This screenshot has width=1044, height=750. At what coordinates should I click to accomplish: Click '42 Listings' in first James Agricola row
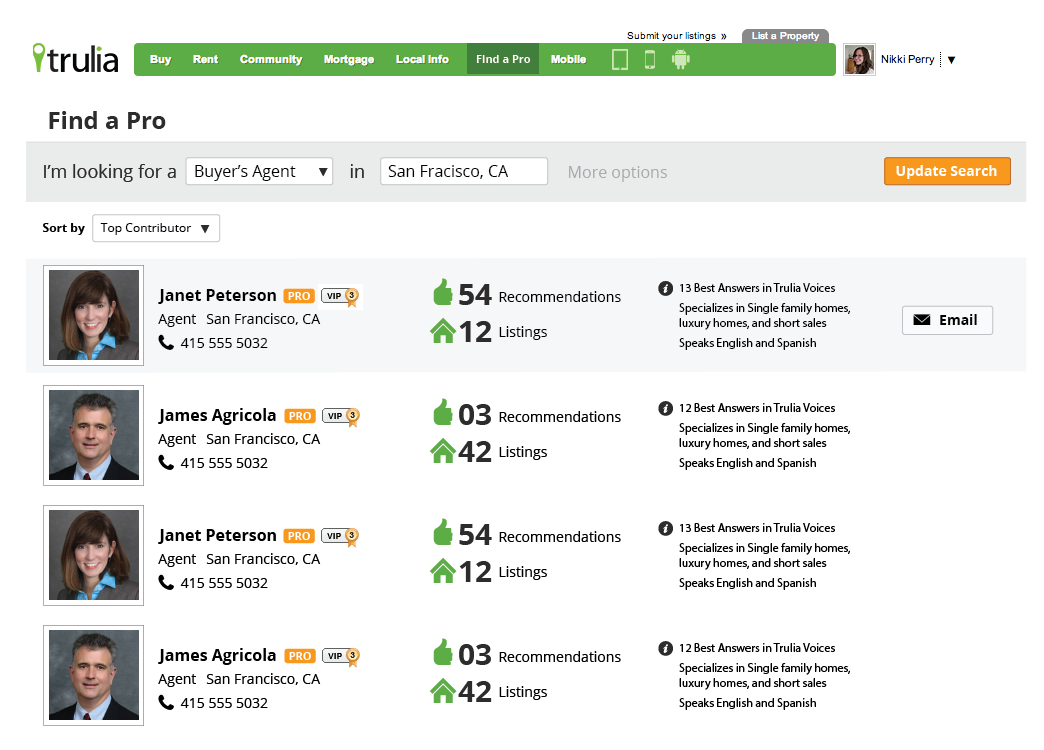tap(503, 451)
